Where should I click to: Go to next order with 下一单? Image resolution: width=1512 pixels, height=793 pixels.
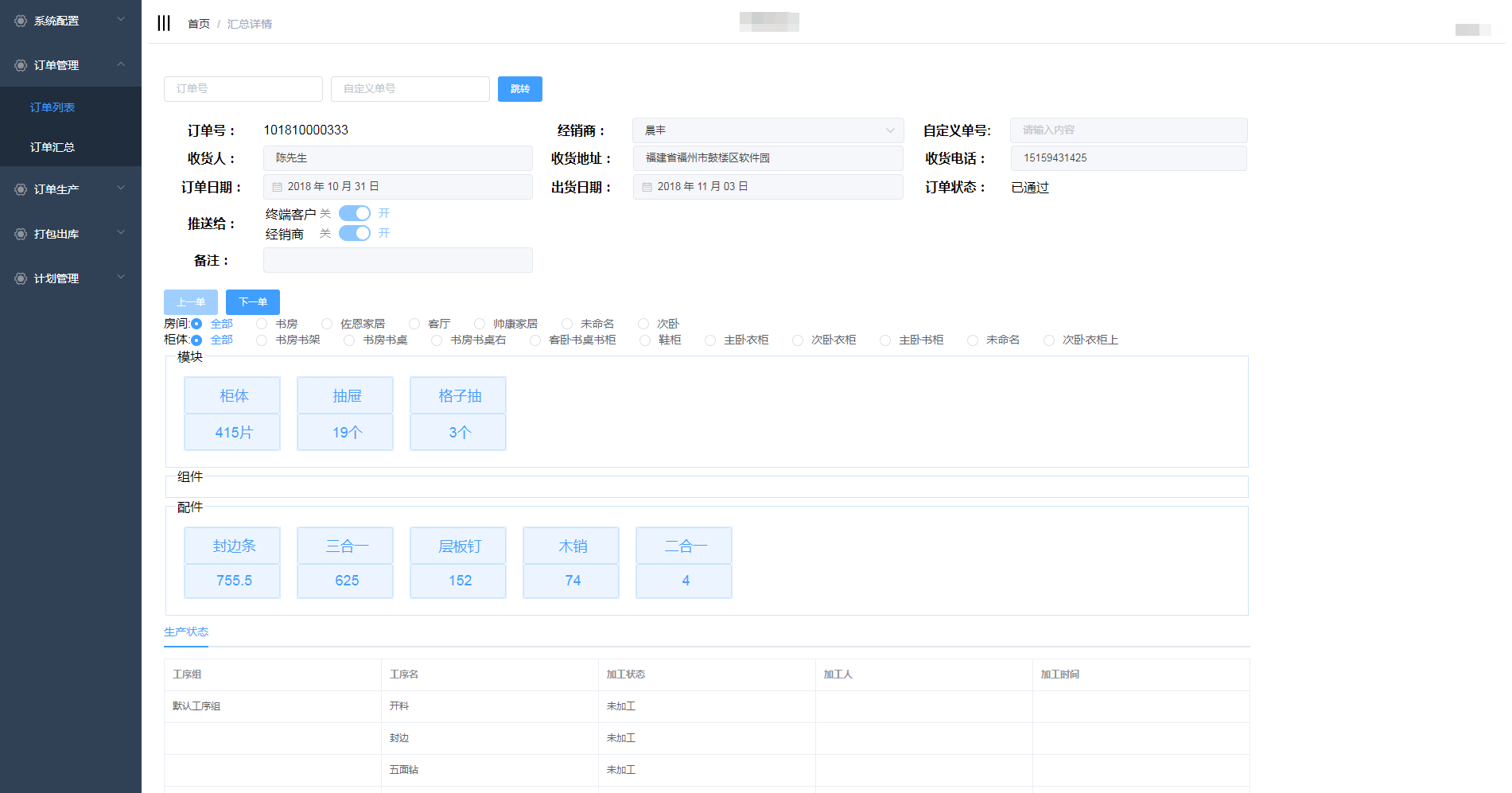point(252,302)
